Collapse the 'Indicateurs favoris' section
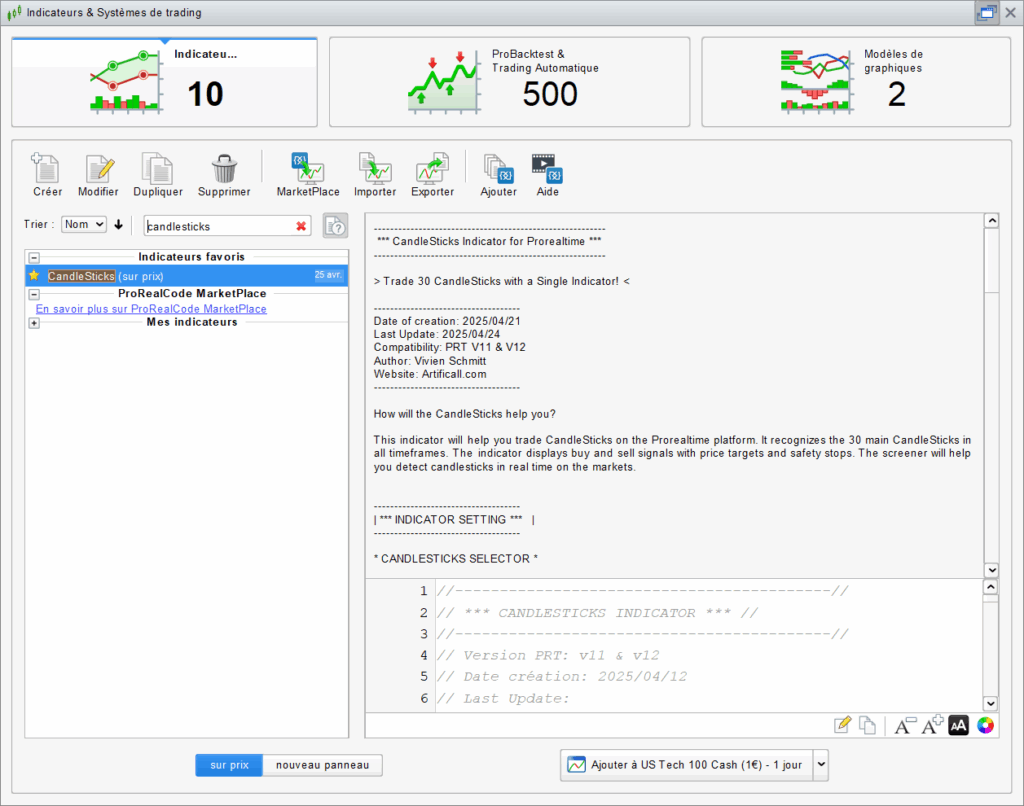 [34, 257]
